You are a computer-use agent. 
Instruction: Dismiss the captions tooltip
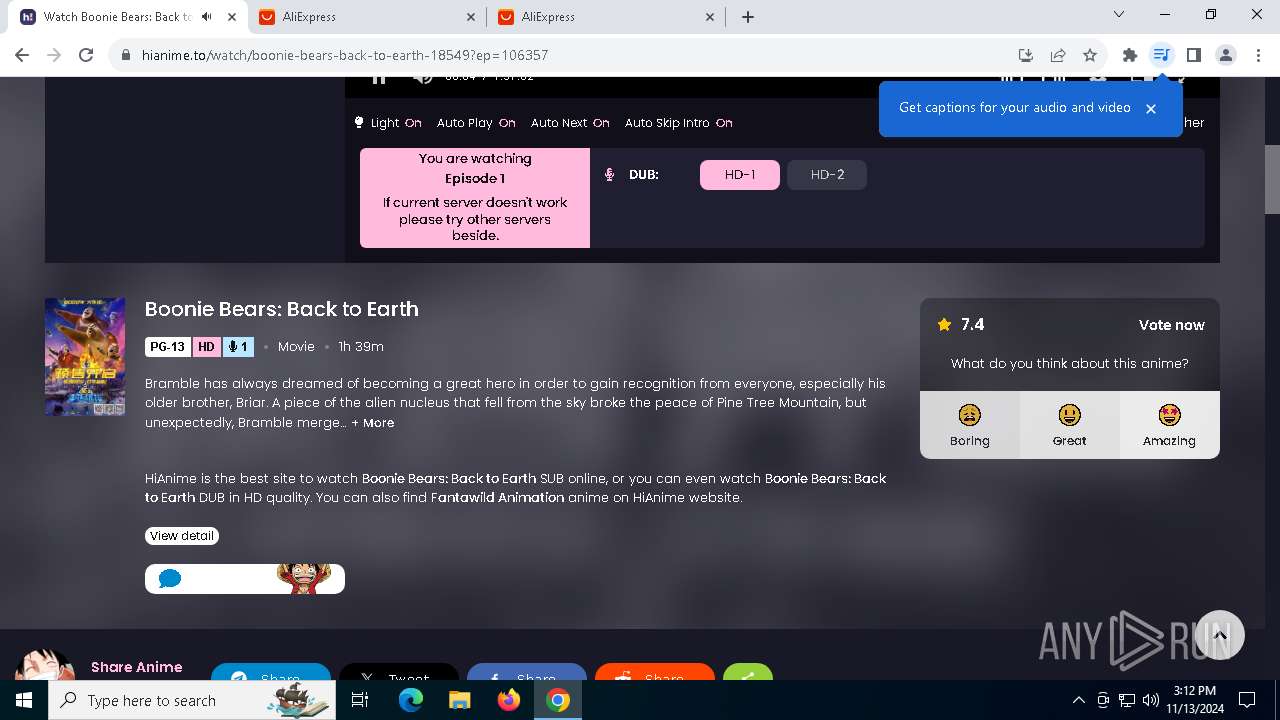pyautogui.click(x=1151, y=109)
